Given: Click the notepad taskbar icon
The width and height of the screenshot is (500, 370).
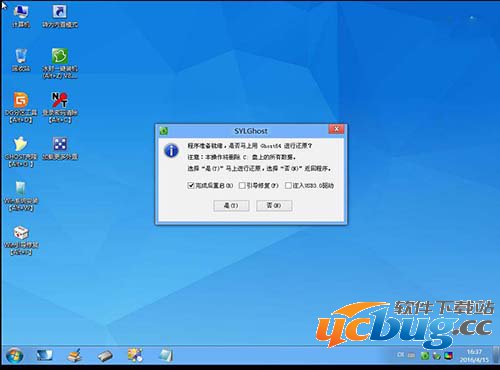Looking at the screenshot, I should [x=166, y=355].
